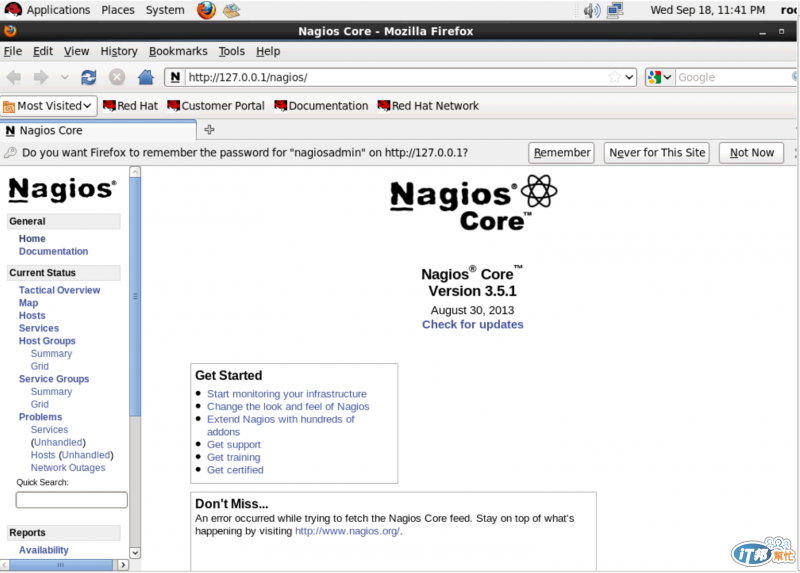Image resolution: width=800 pixels, height=573 pixels.
Task: Open the Map link in the sidebar
Action: (28, 303)
